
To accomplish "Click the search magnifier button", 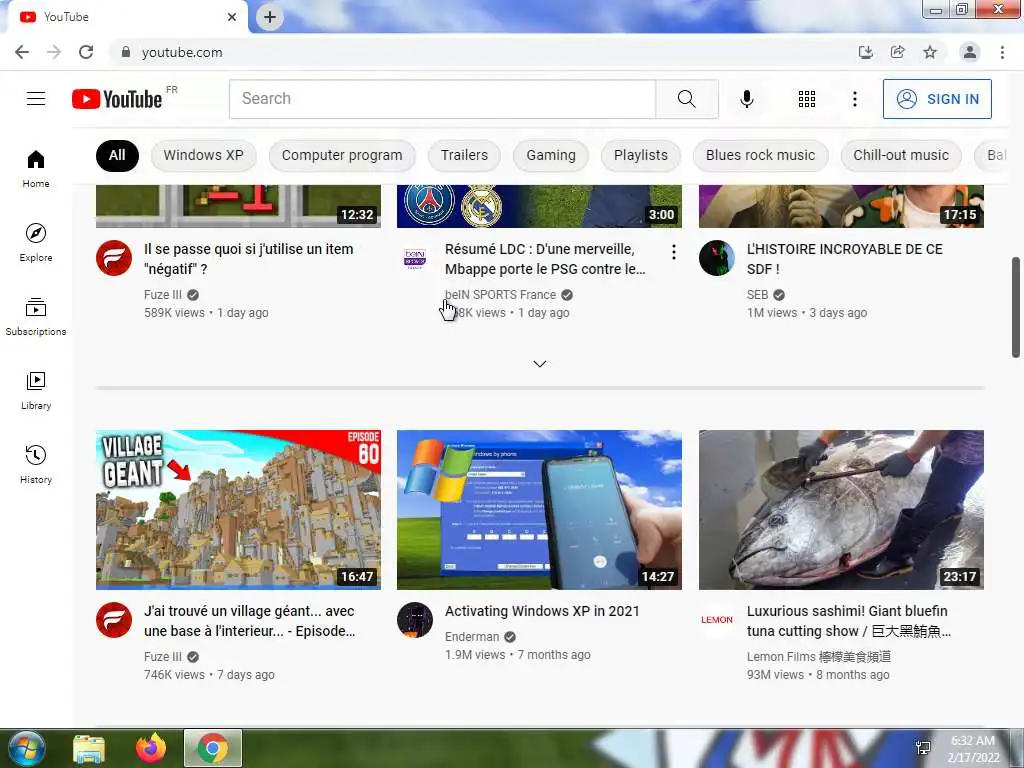I will 686,99.
